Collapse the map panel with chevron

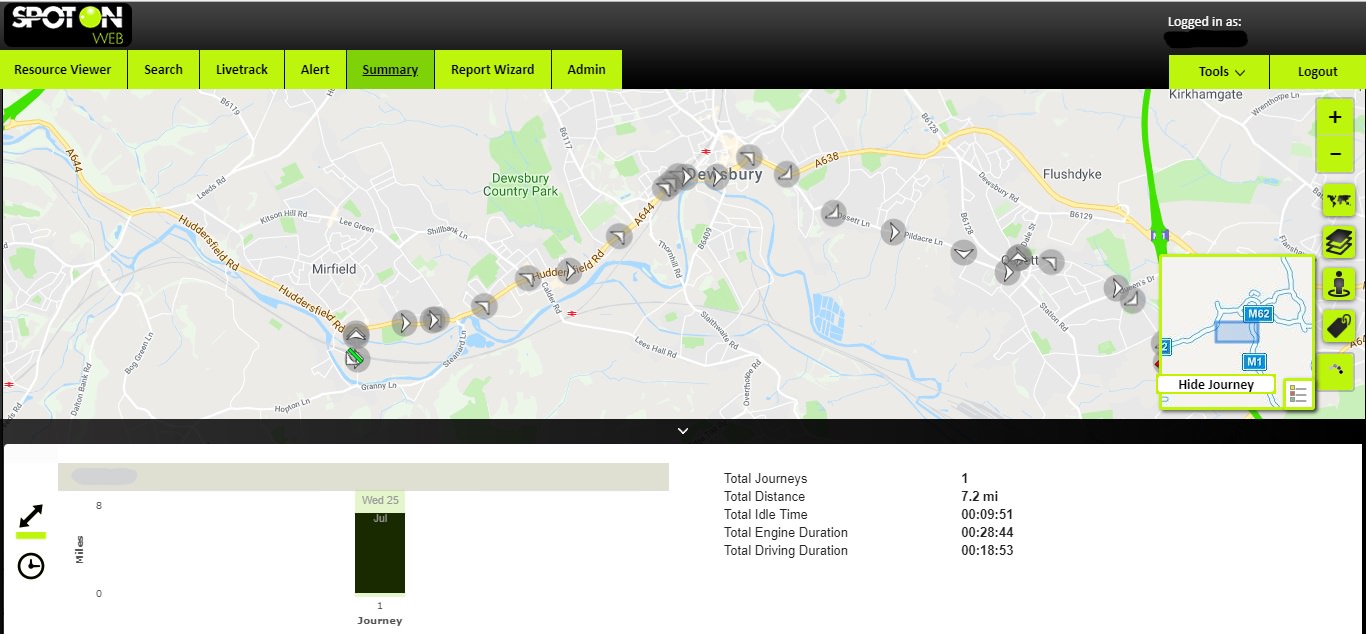(683, 431)
